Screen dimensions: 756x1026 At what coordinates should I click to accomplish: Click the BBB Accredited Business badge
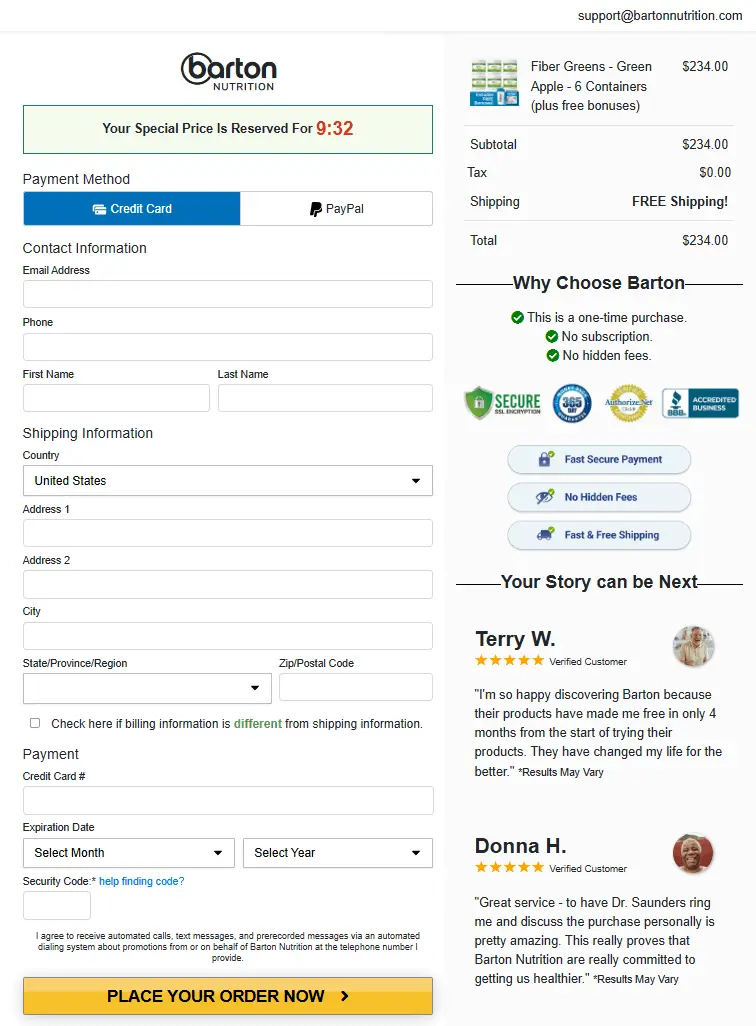pos(700,403)
